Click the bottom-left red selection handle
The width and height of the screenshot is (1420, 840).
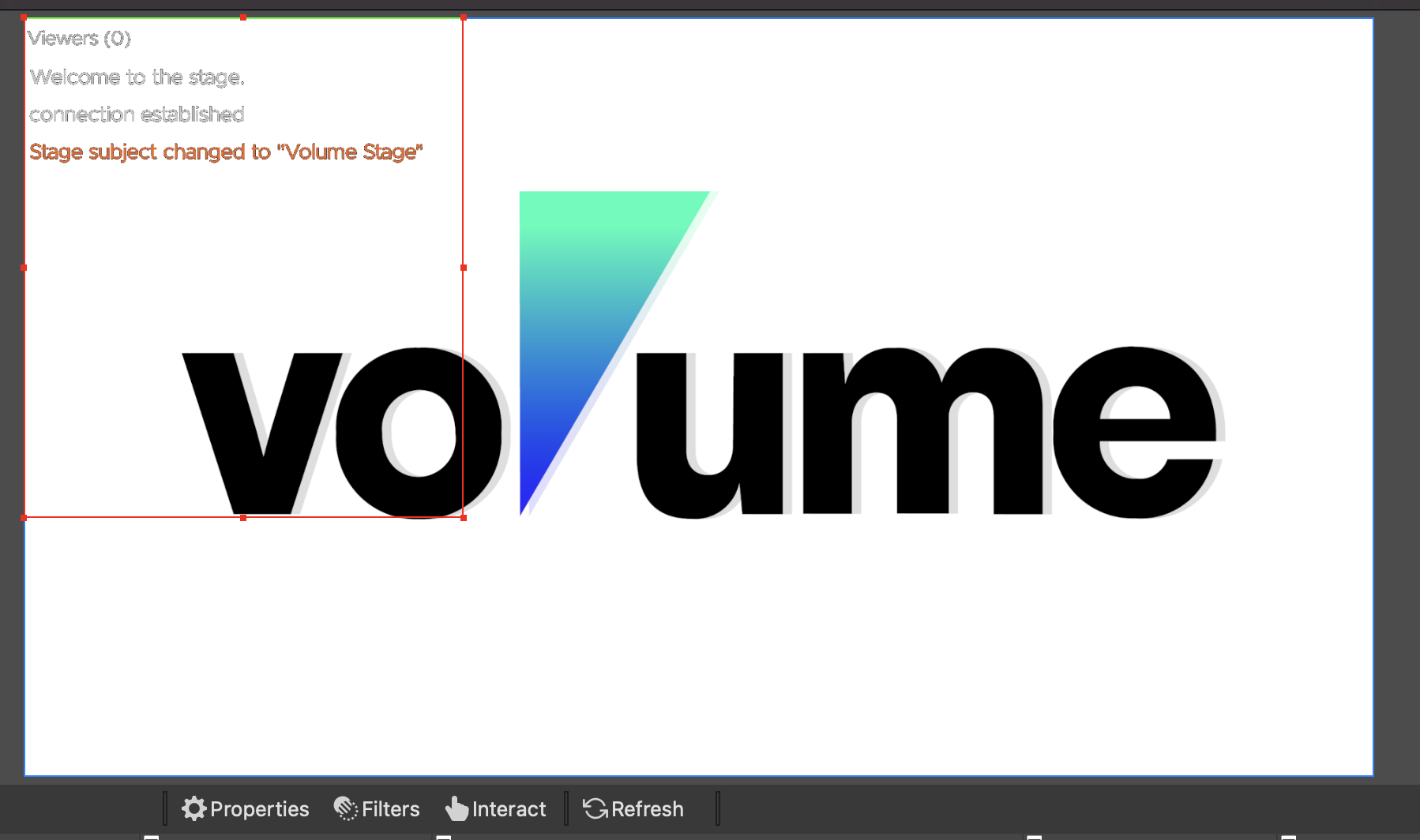tap(24, 518)
